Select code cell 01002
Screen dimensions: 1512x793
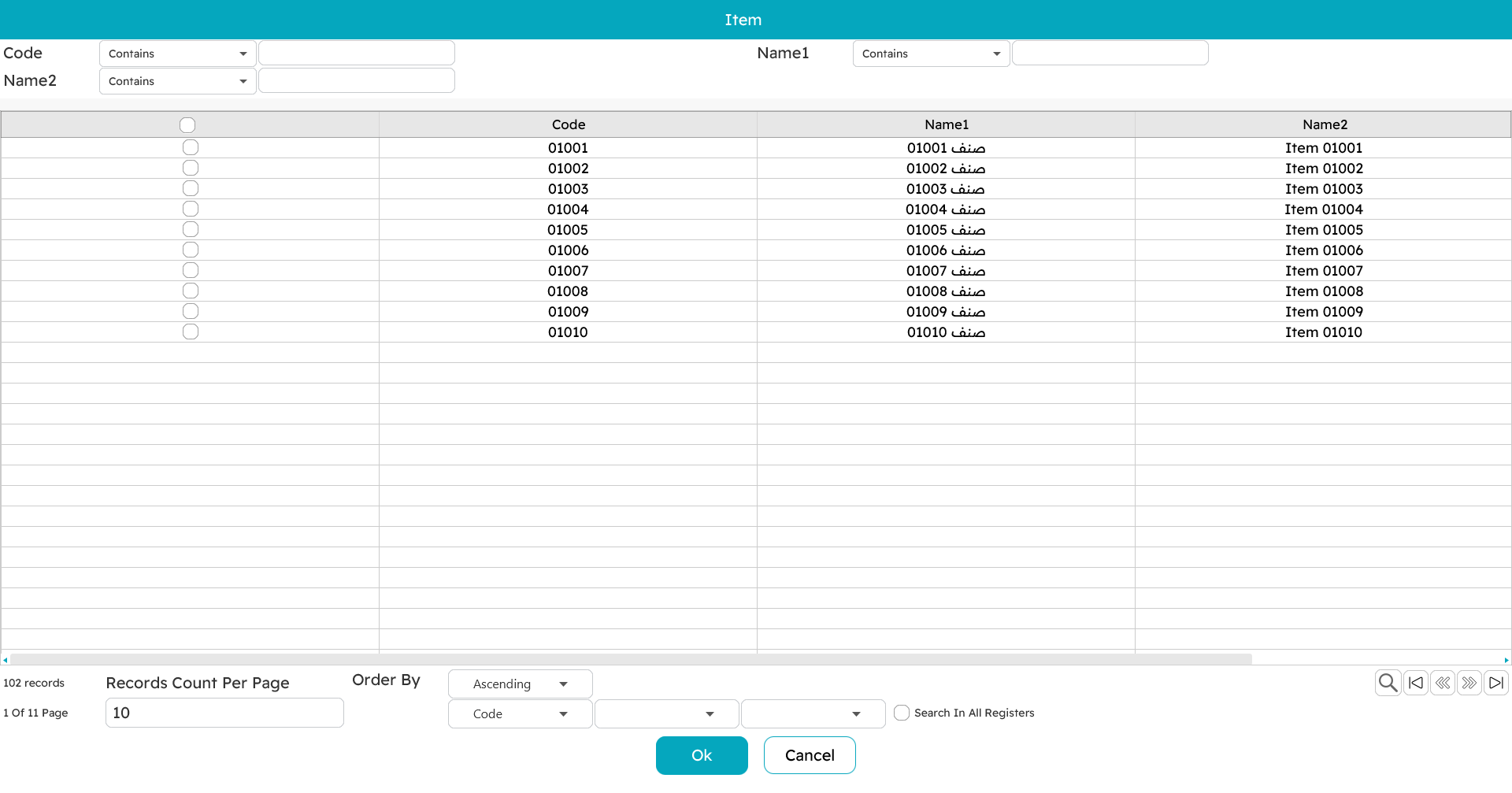coord(569,169)
